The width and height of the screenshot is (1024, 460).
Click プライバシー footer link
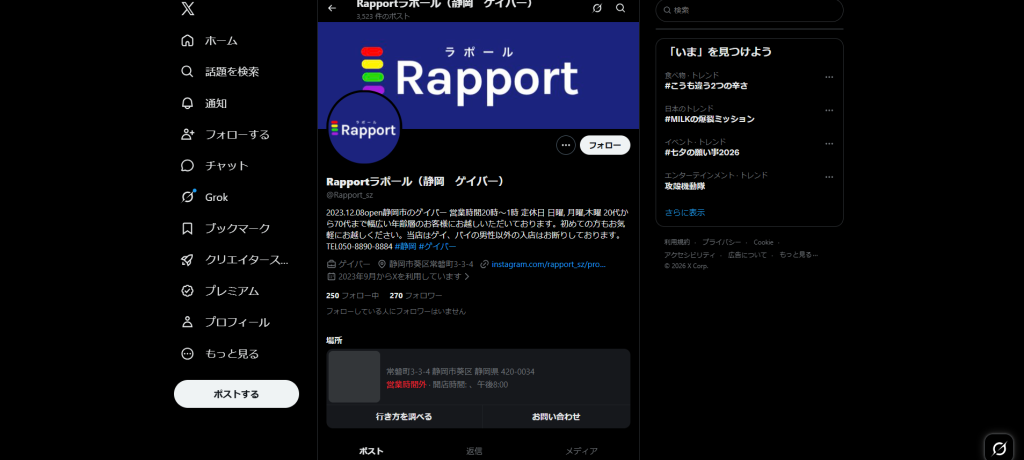coord(722,242)
